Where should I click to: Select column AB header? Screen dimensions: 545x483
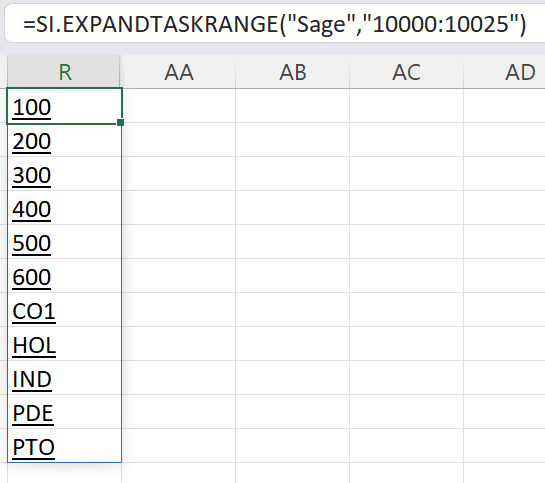point(293,72)
